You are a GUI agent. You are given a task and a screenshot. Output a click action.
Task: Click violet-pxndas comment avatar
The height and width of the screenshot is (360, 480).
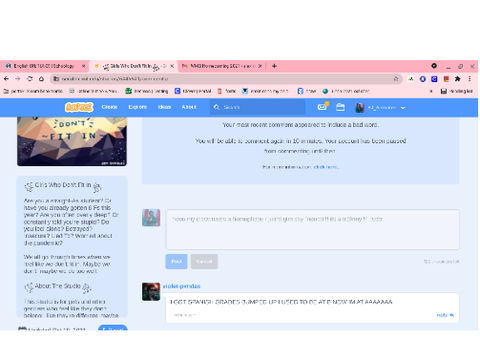pyautogui.click(x=151, y=292)
